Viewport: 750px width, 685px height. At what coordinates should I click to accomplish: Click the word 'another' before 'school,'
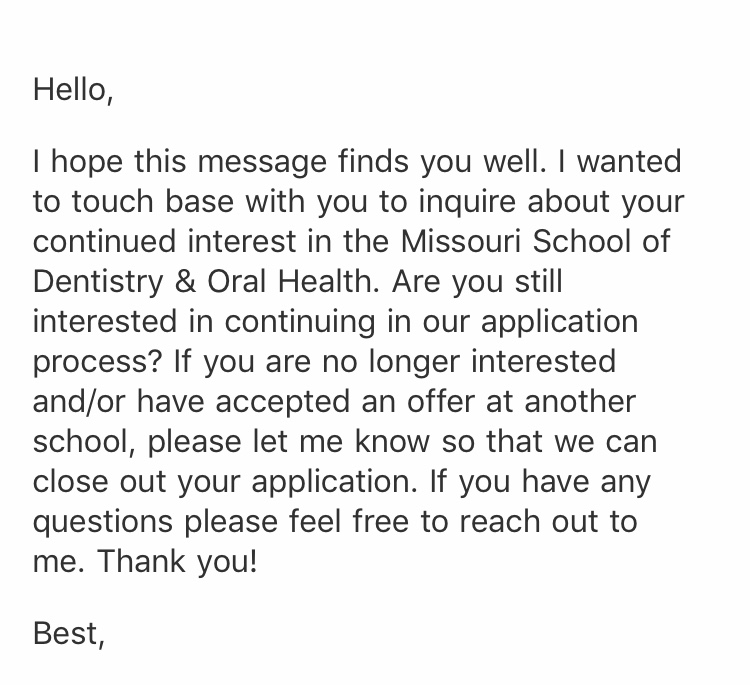point(580,401)
